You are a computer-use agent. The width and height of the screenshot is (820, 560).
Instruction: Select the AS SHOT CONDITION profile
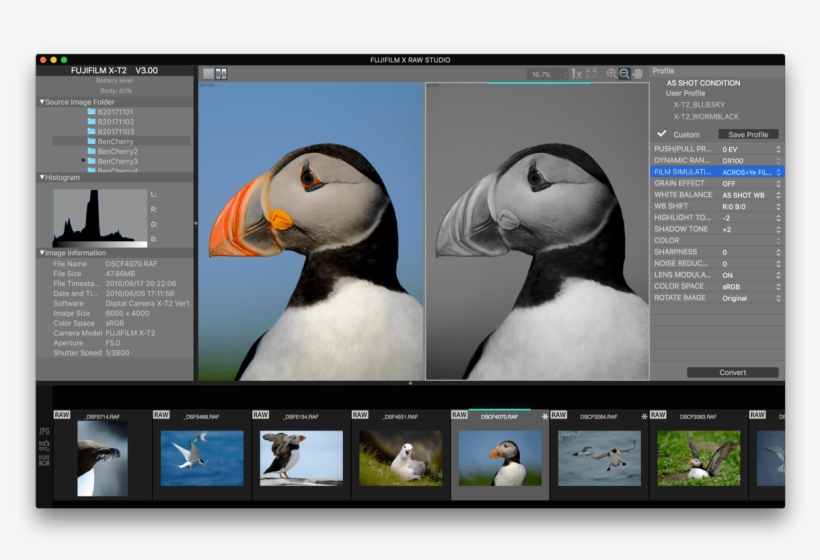point(703,83)
